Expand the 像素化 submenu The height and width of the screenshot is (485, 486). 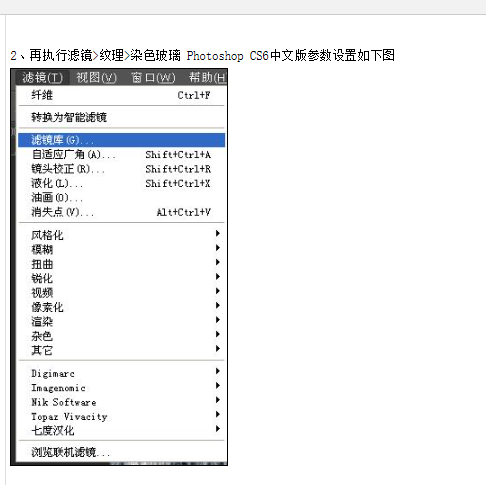122,307
